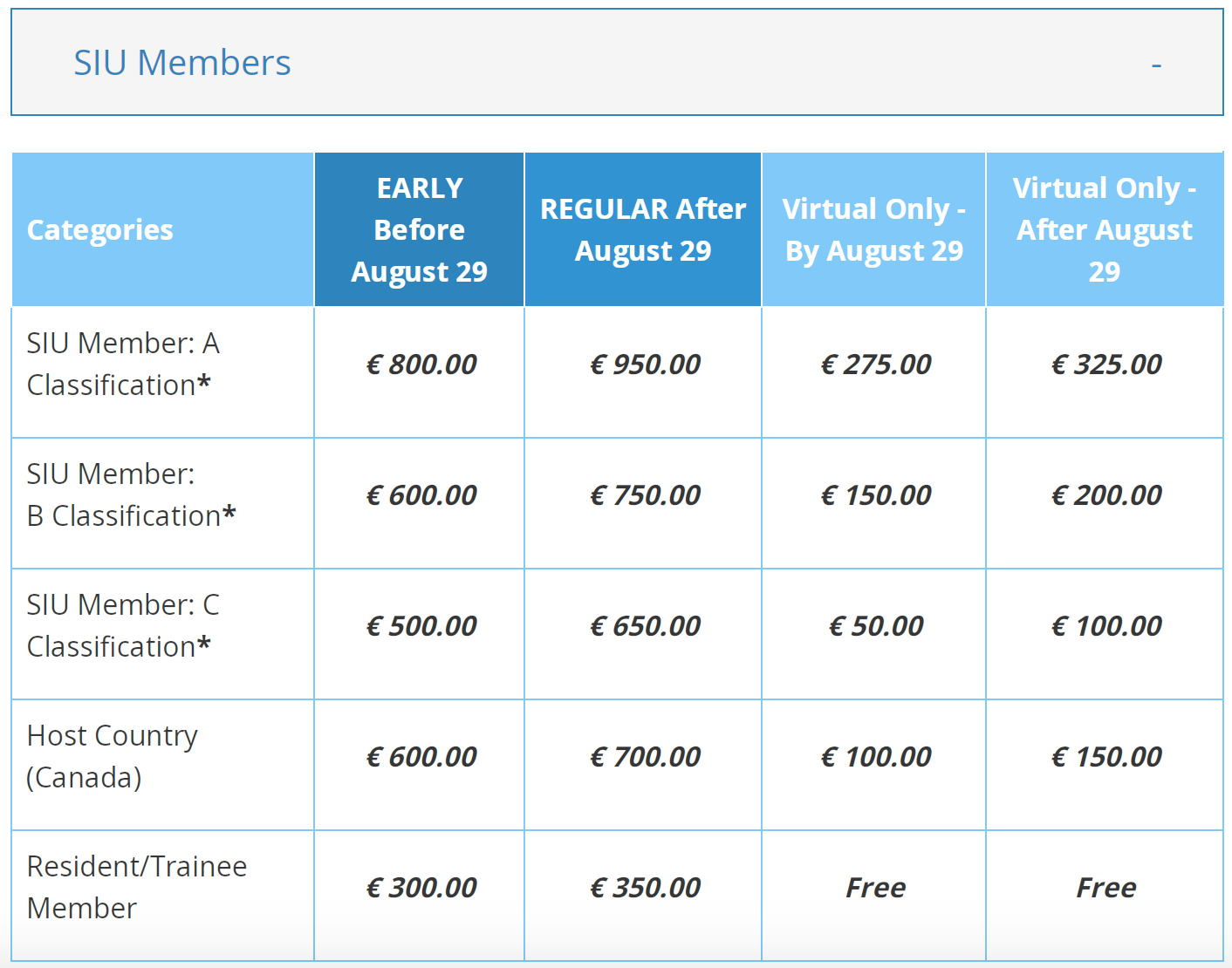Select the SIU Members heading text

tap(181, 63)
